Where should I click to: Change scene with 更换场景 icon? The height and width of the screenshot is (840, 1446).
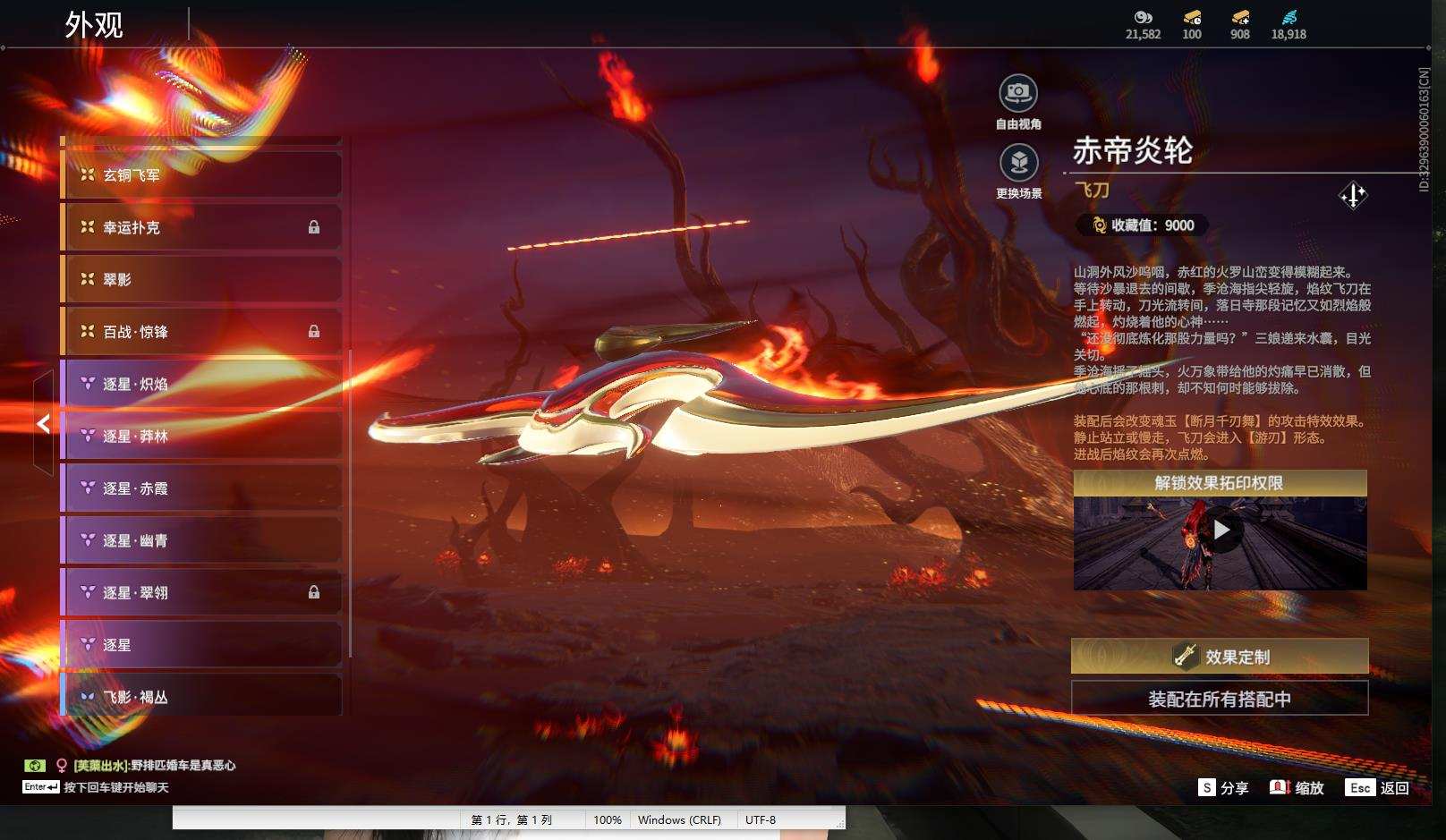click(1018, 163)
